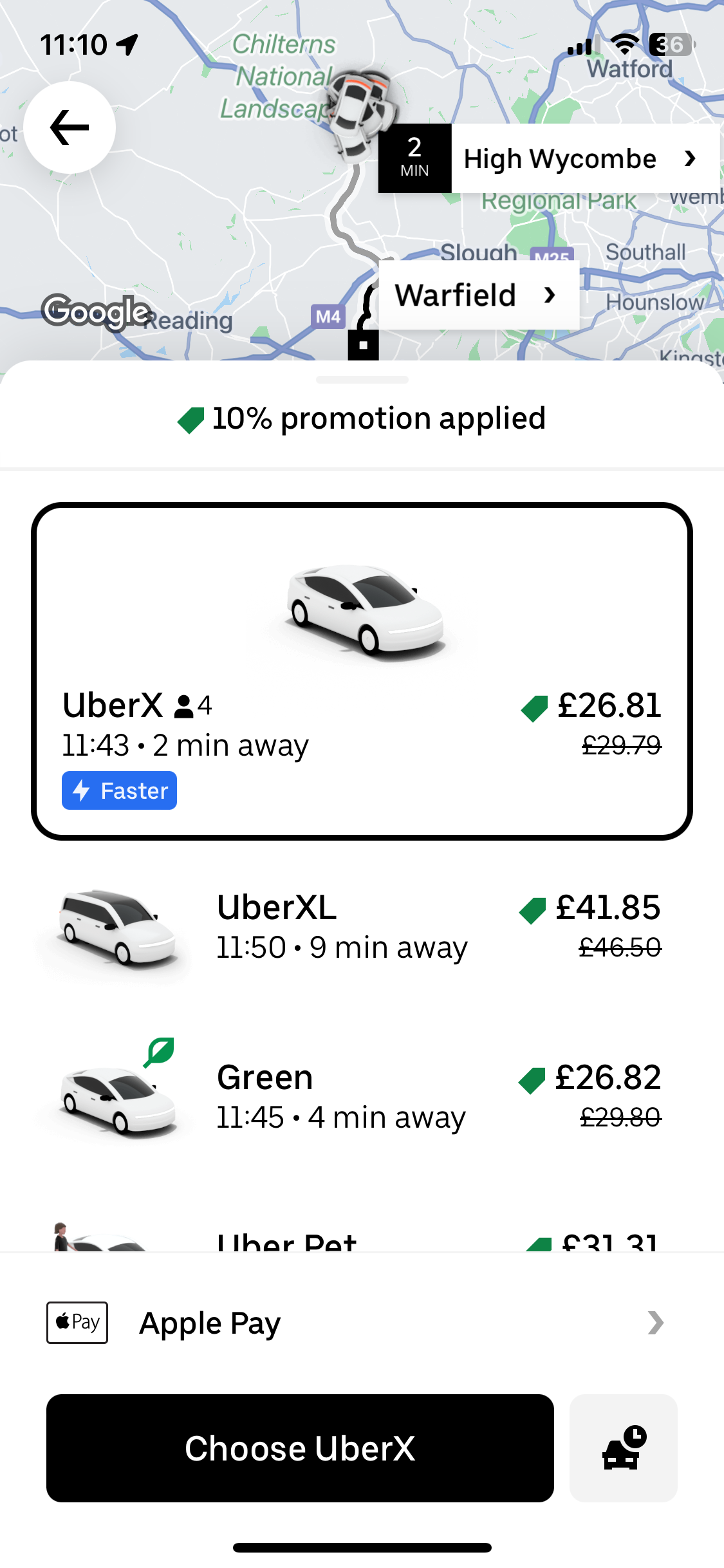Tap the bottom sheet drag handle
The image size is (724, 1568).
point(362,380)
